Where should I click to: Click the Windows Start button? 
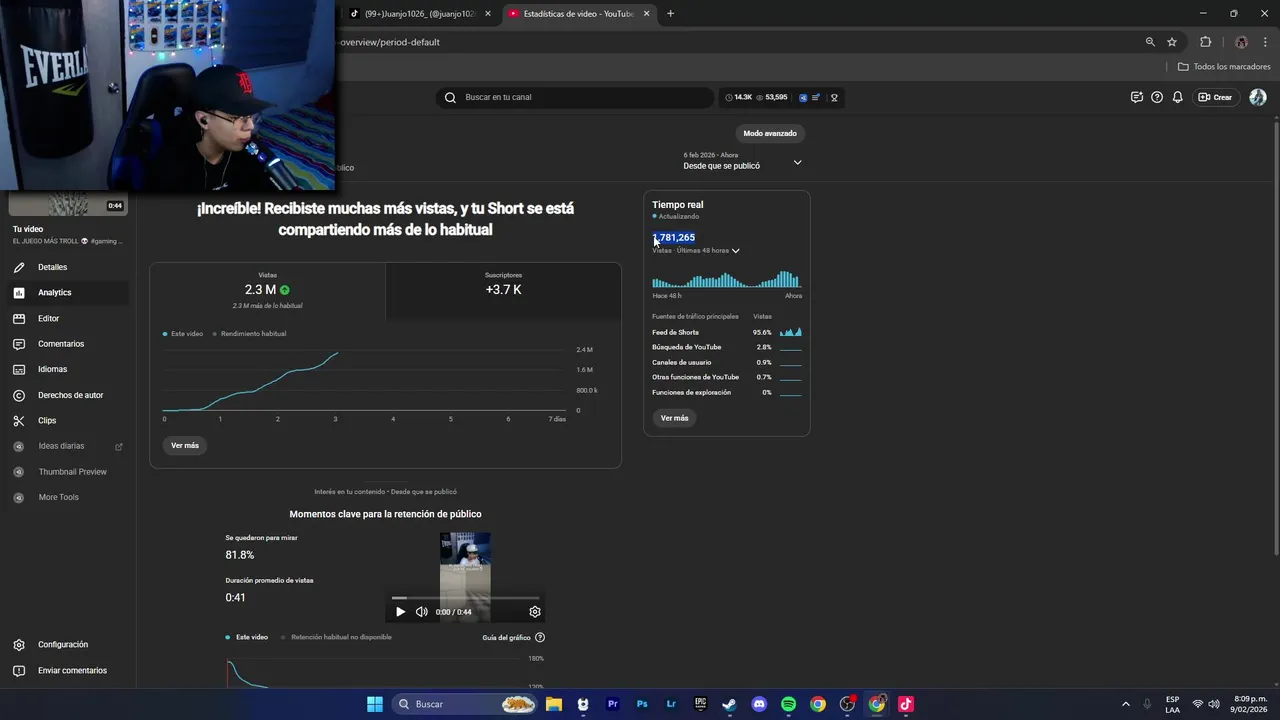coord(375,704)
